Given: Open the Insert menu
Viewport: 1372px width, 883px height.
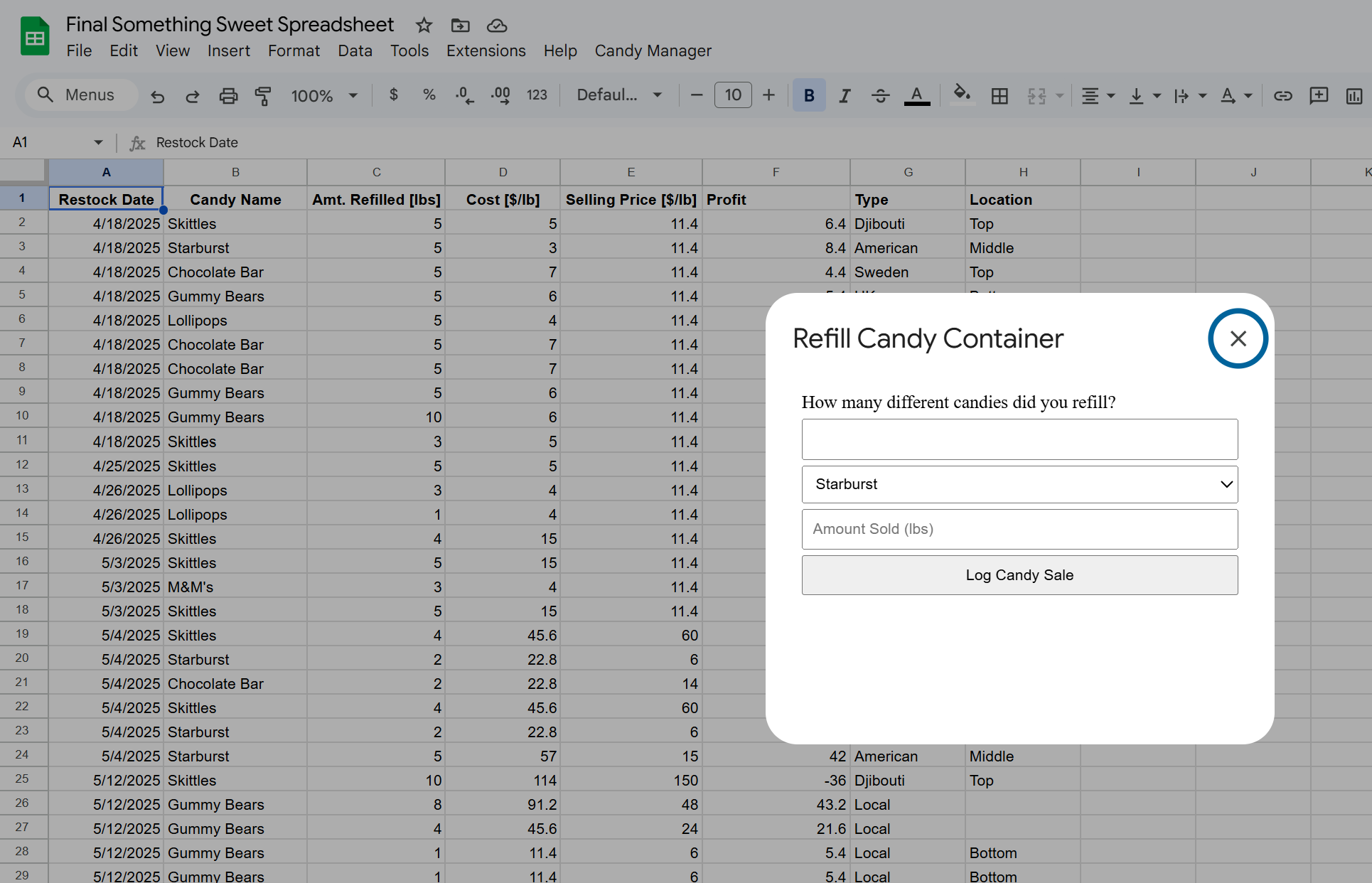Looking at the screenshot, I should [x=229, y=50].
